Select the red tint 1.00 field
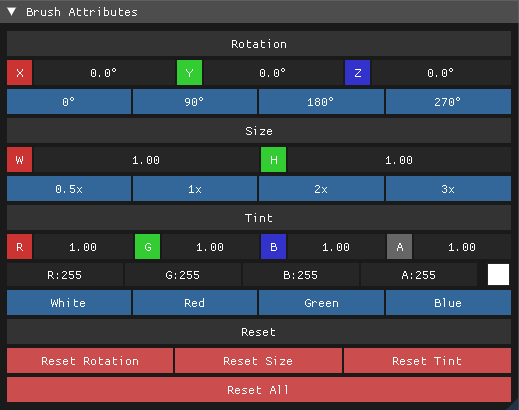This screenshot has height=410, width=519. (83, 247)
